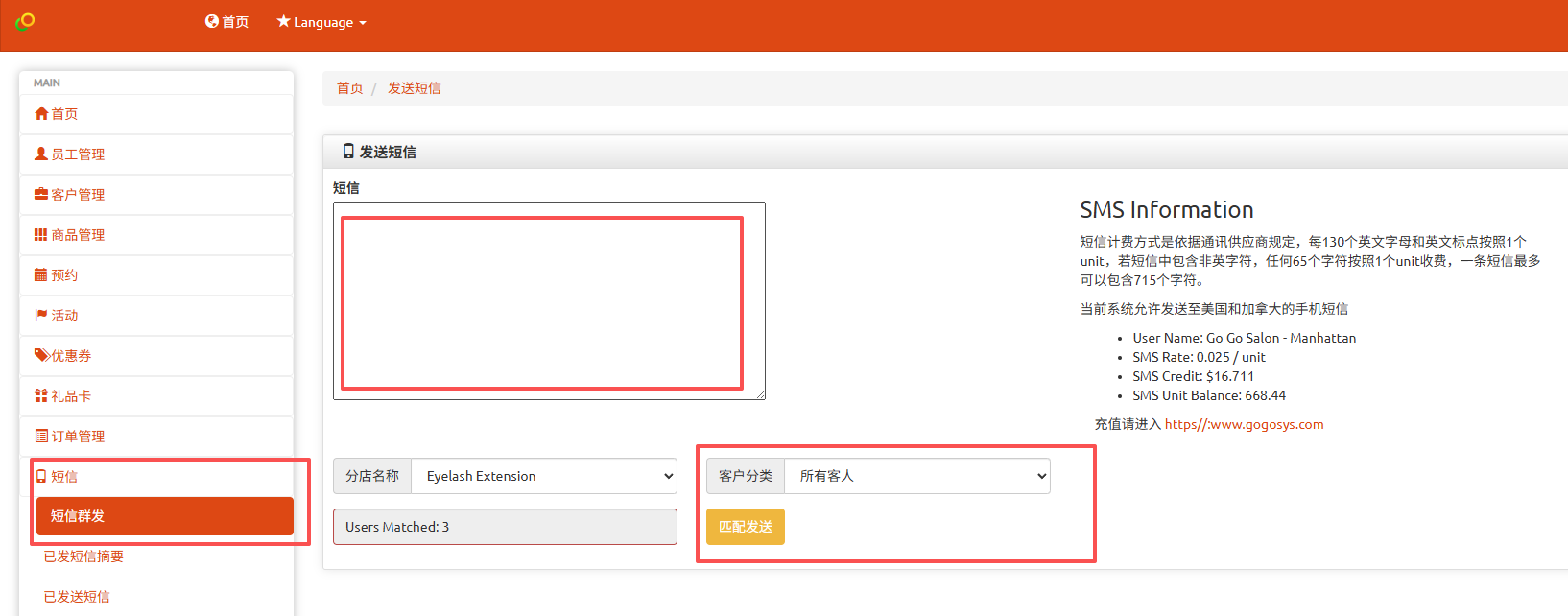Click the person icon for 员工管理

(41, 154)
